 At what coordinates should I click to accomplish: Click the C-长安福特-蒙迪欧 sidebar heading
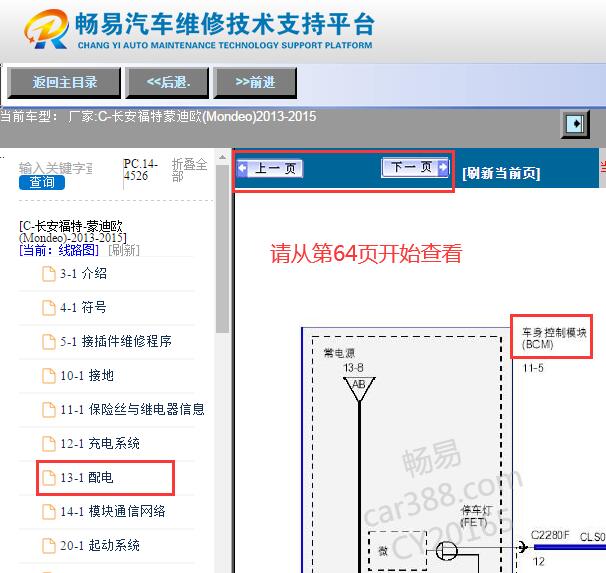pos(72,231)
